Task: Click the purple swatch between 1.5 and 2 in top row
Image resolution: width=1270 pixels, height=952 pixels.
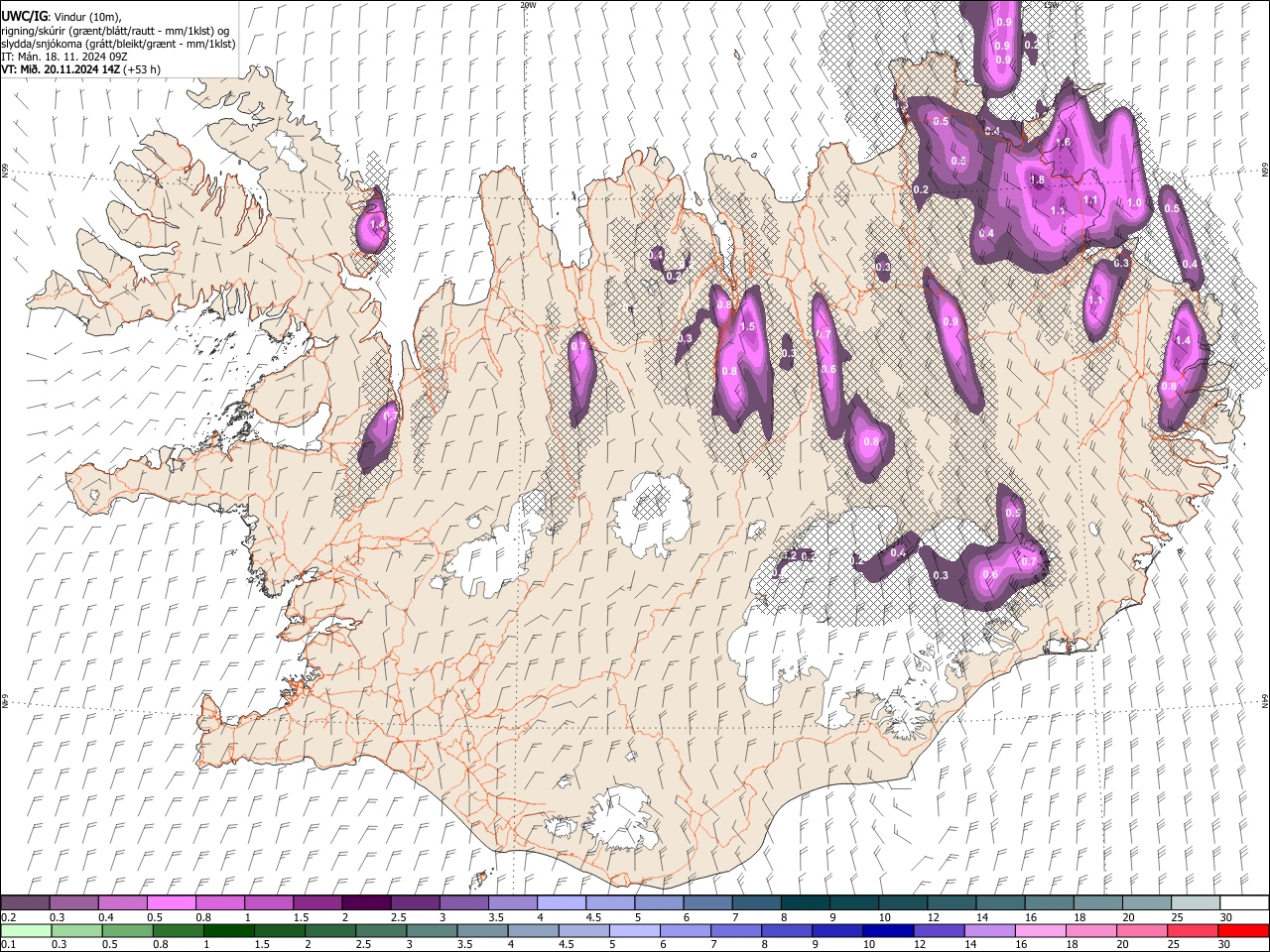Action: [317, 902]
